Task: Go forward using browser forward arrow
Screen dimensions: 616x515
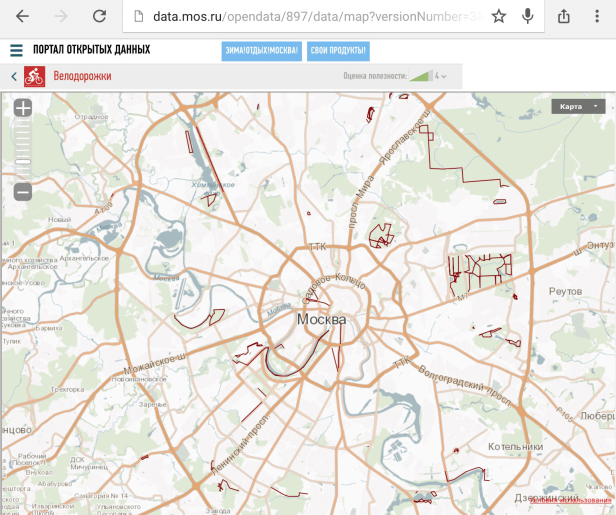Action: click(x=61, y=16)
